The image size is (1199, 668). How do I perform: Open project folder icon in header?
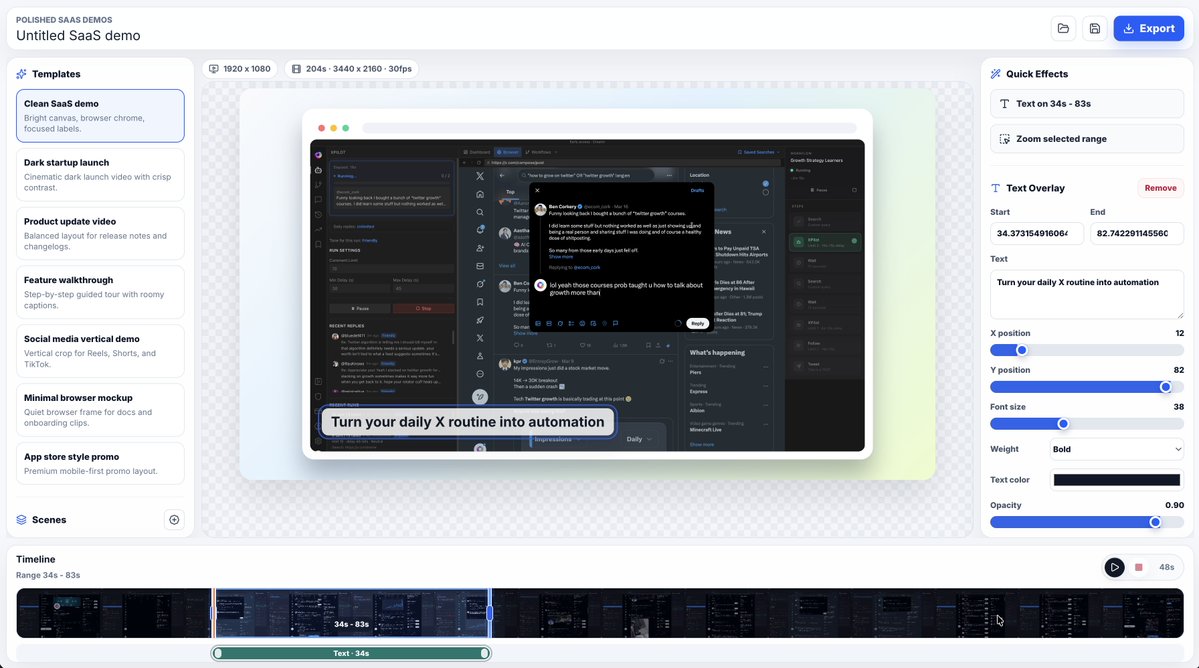[x=1063, y=28]
